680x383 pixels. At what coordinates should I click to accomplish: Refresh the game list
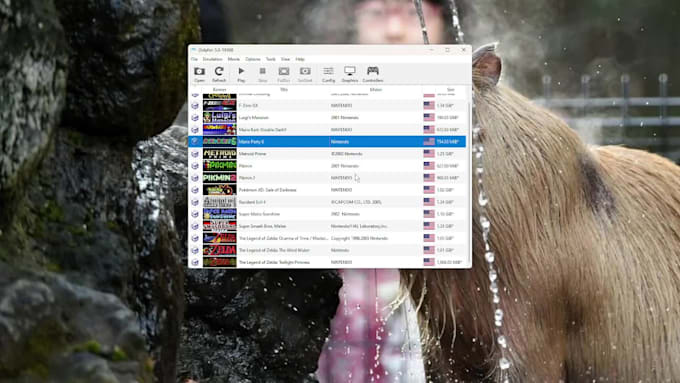point(219,74)
